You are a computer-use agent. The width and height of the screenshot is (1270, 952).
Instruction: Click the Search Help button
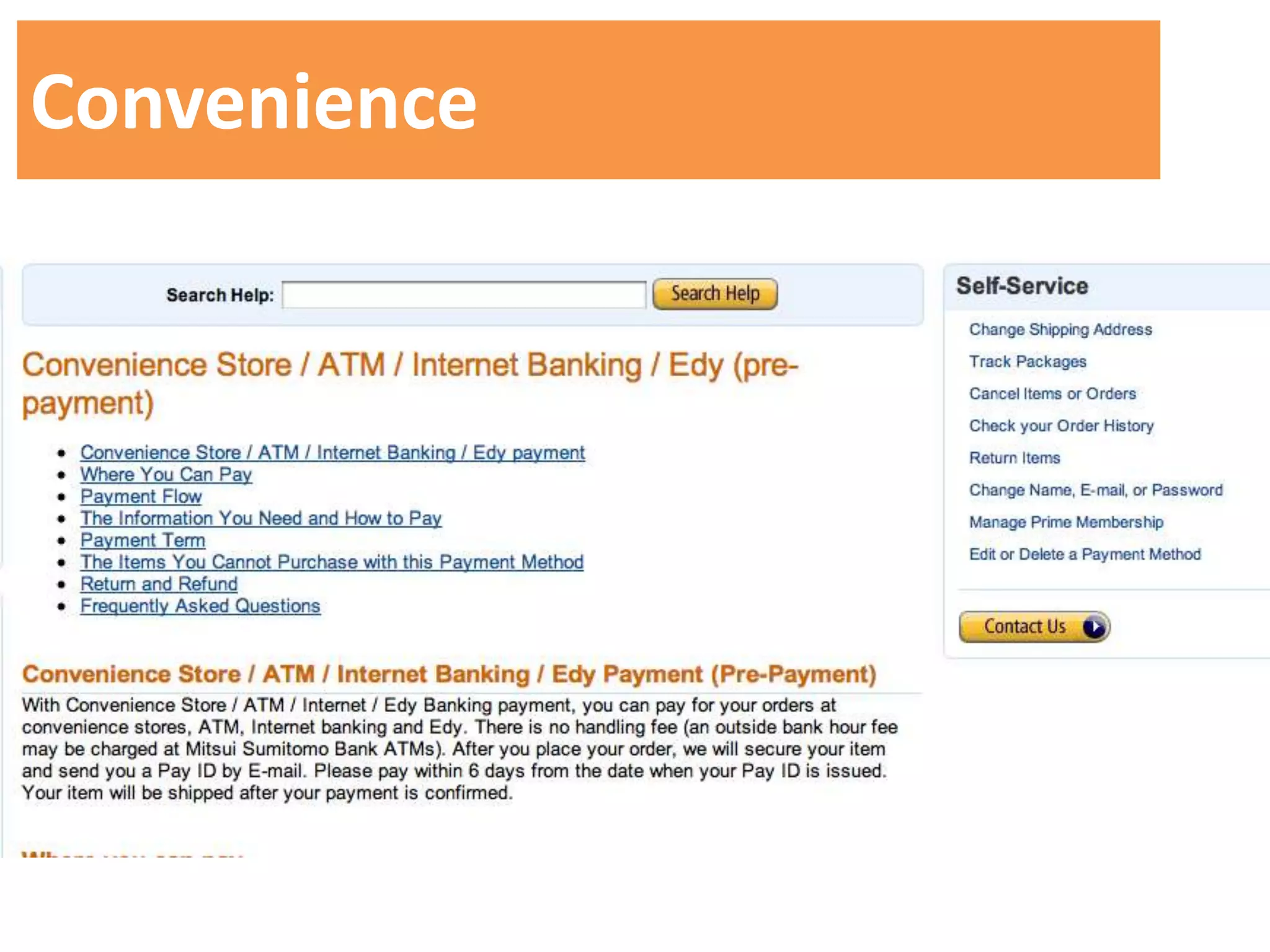tap(715, 294)
